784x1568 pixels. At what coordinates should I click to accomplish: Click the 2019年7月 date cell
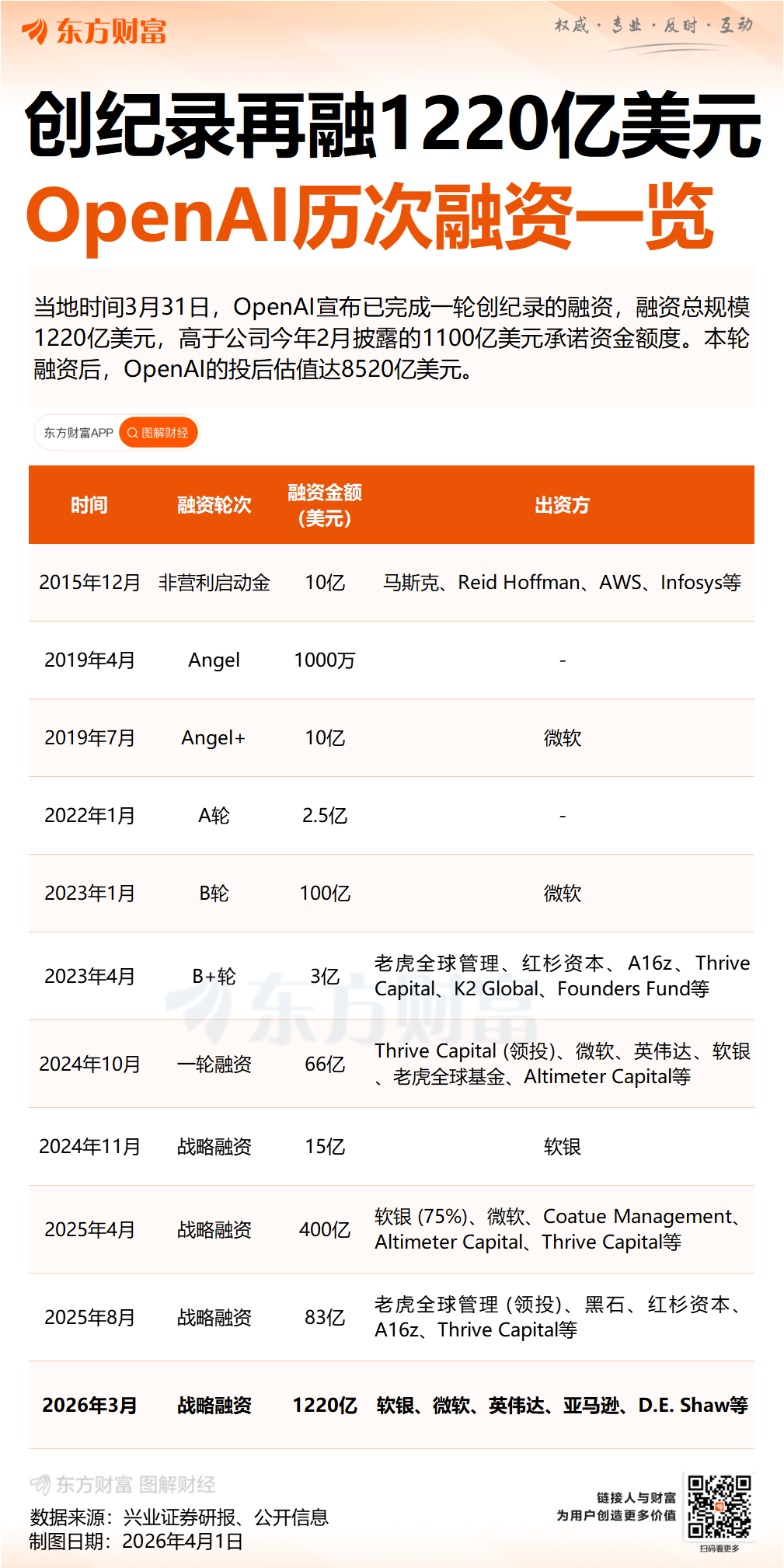coord(90,737)
